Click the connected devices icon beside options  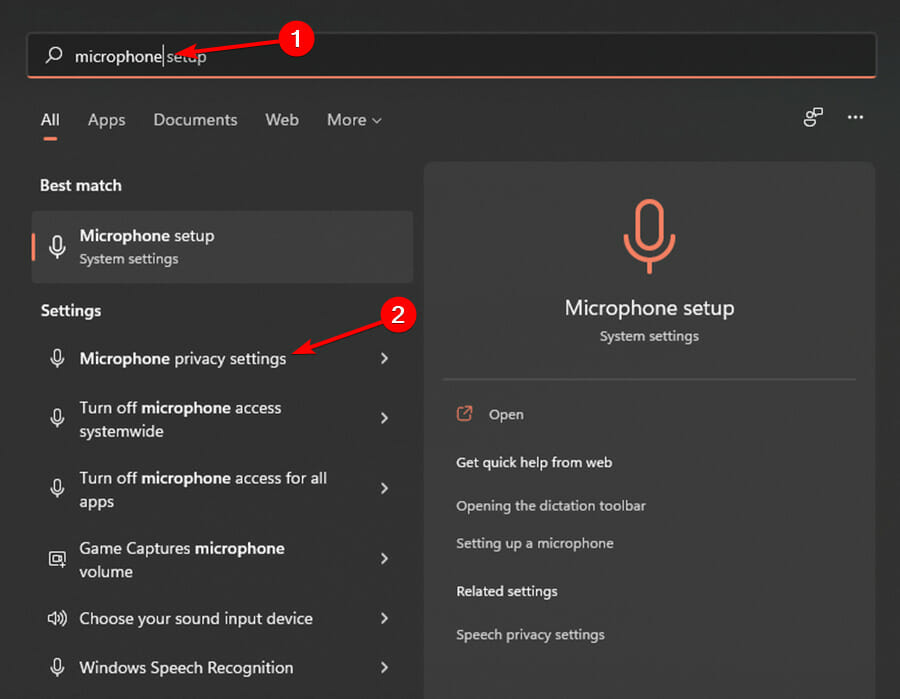click(813, 118)
